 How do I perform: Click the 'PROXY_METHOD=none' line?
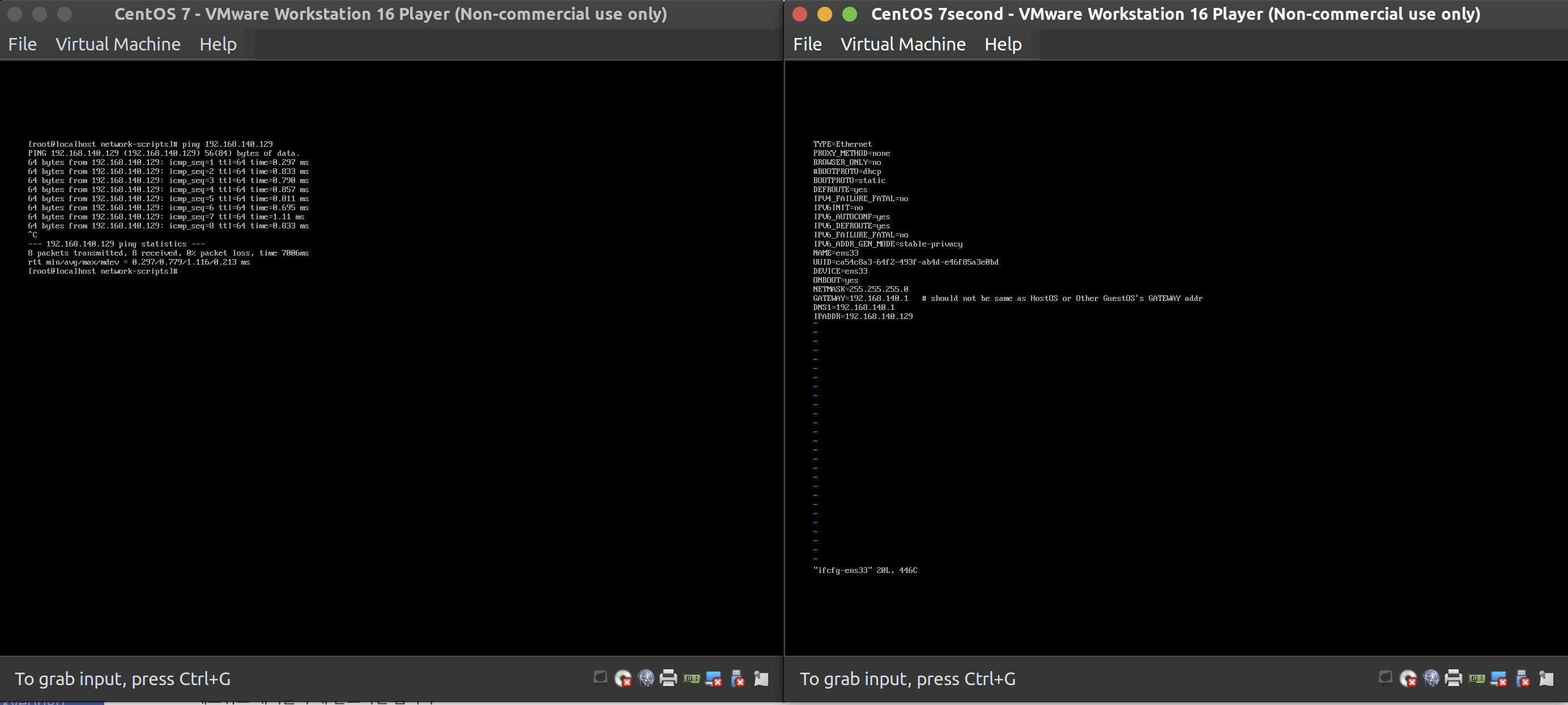pos(851,154)
